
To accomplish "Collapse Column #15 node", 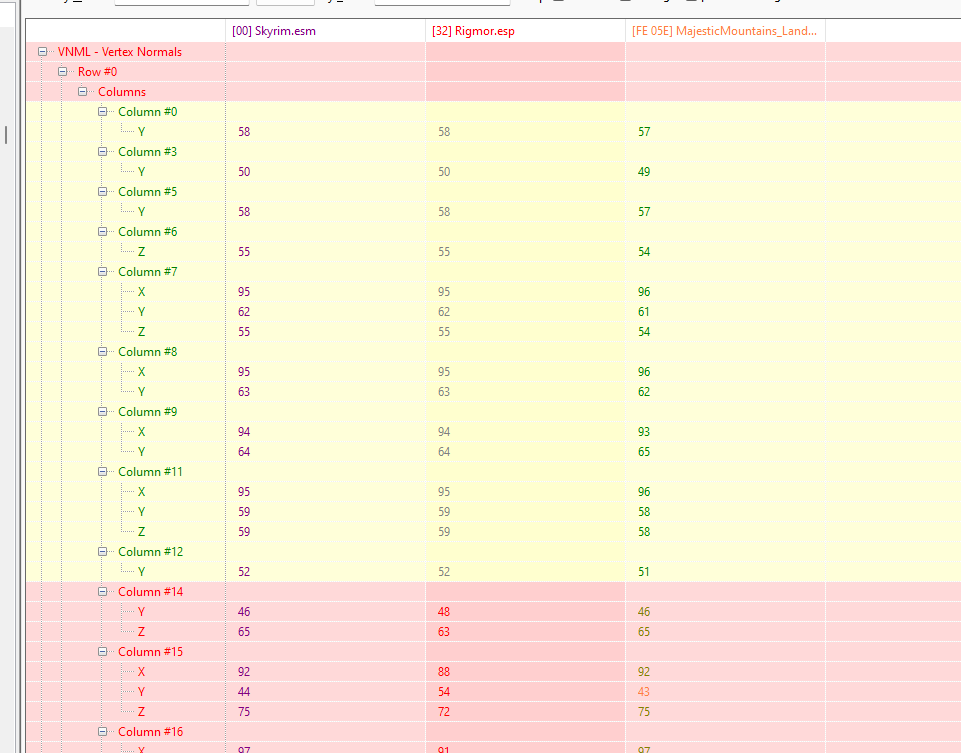I will point(103,652).
